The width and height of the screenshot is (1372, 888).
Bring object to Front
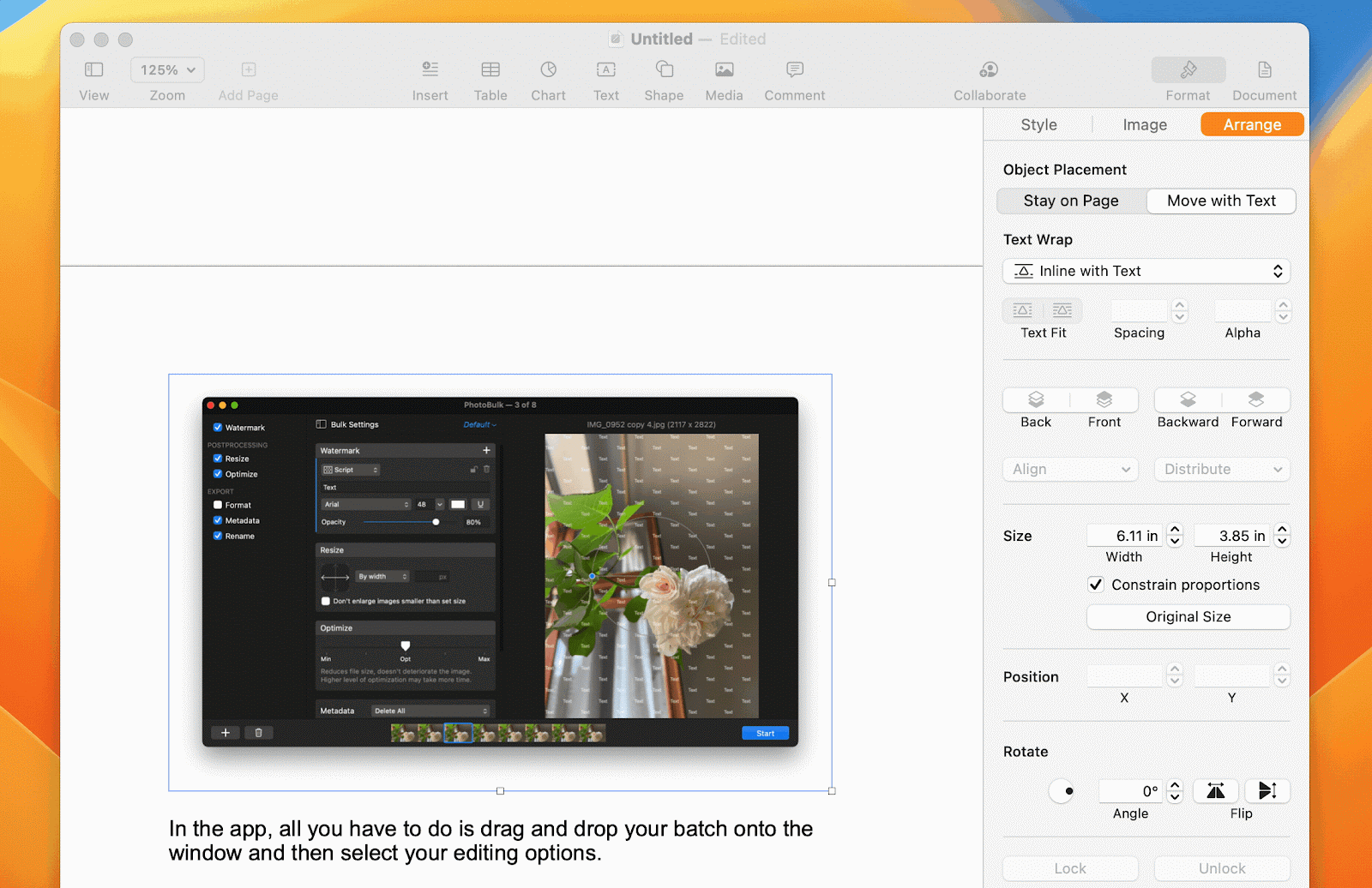point(1104,399)
